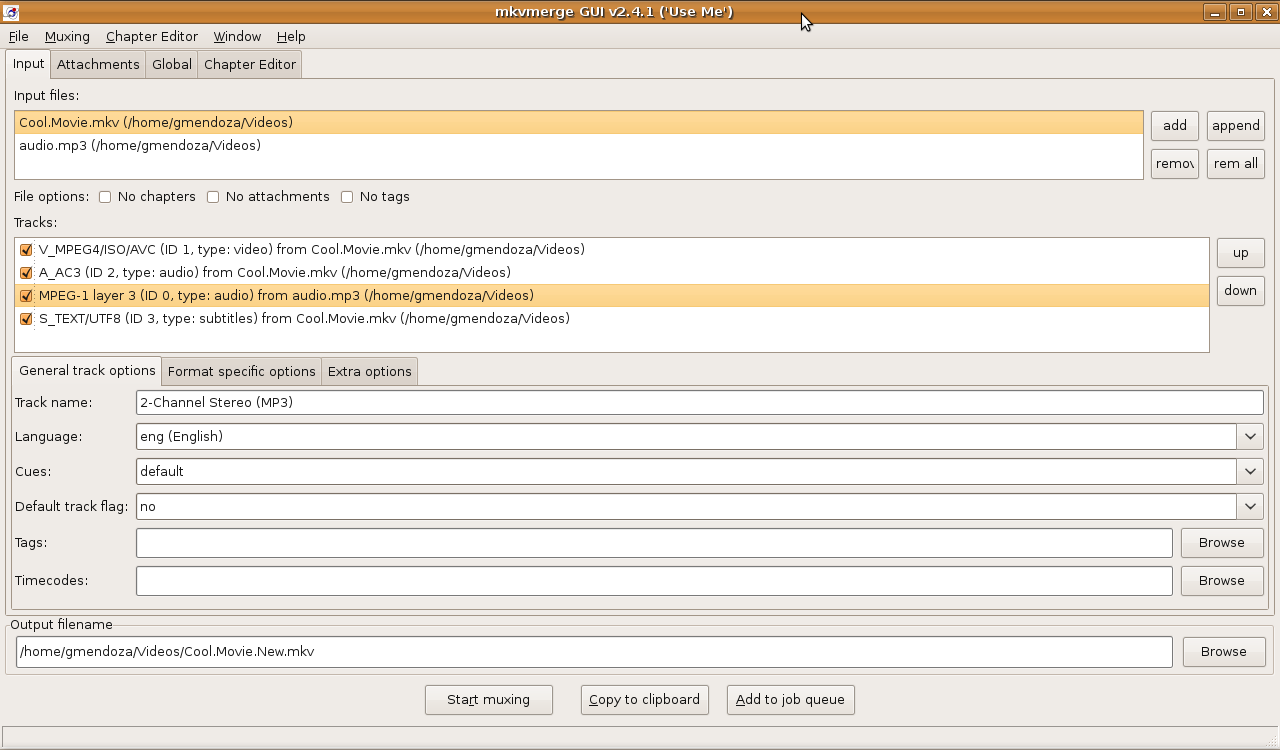
Task: Minimize the mkvmerge window
Action: coord(1215,12)
